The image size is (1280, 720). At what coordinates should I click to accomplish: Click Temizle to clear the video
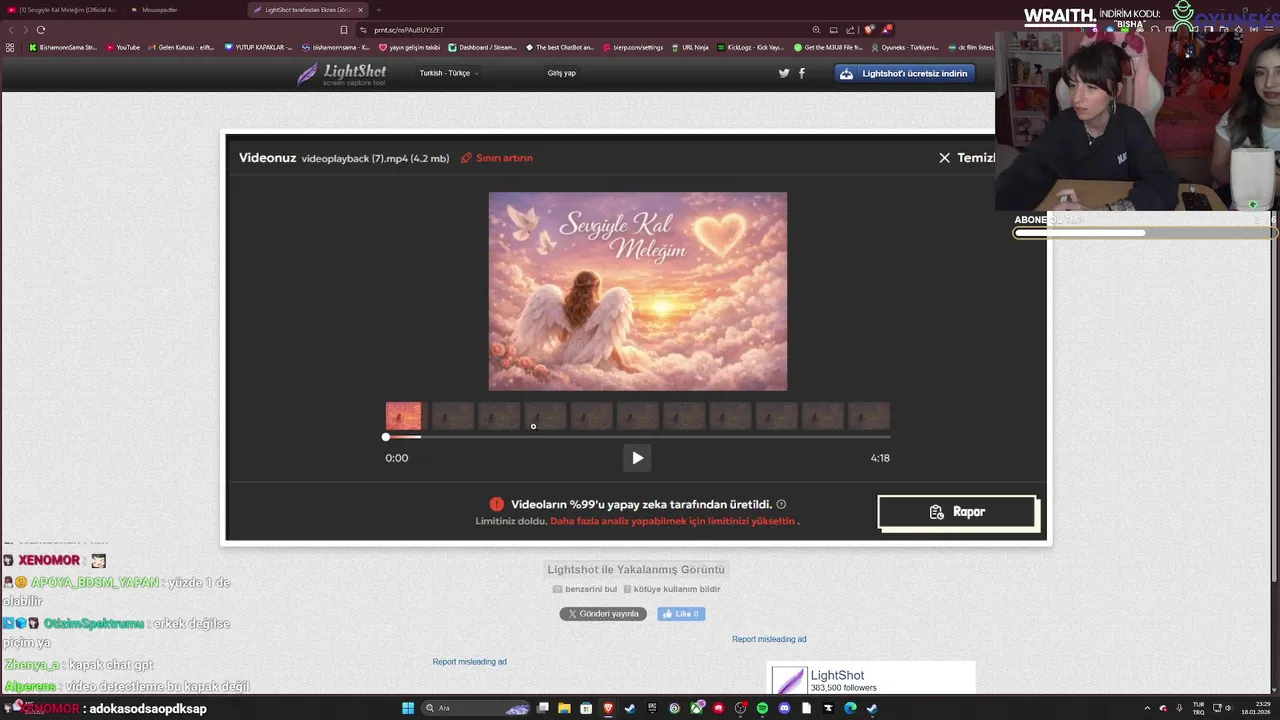[x=967, y=158]
